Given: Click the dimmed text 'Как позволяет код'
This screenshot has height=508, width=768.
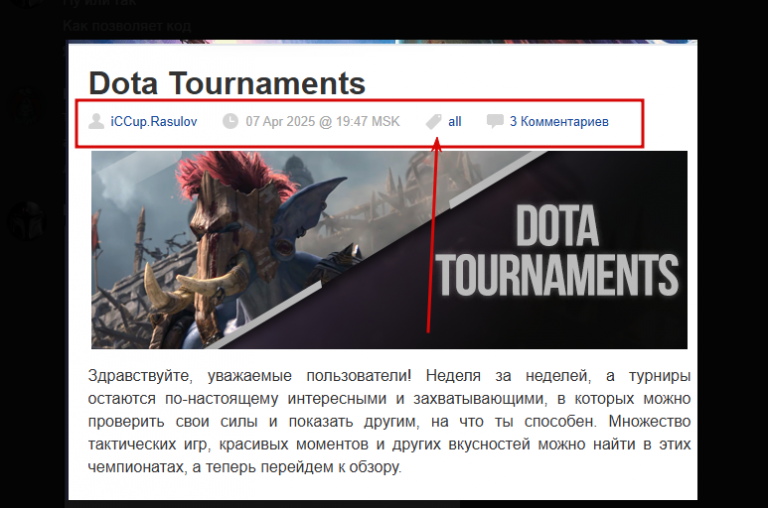Looking at the screenshot, I should (127, 25).
